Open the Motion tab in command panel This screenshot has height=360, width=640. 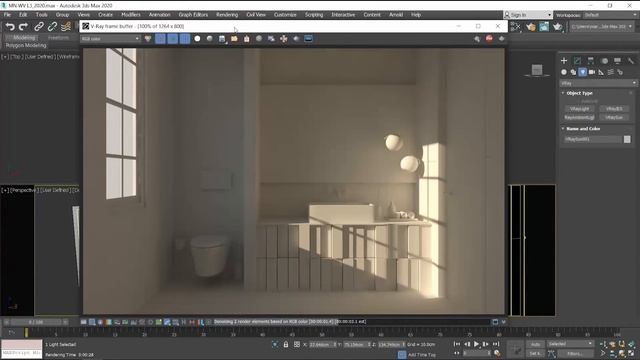tap(604, 61)
